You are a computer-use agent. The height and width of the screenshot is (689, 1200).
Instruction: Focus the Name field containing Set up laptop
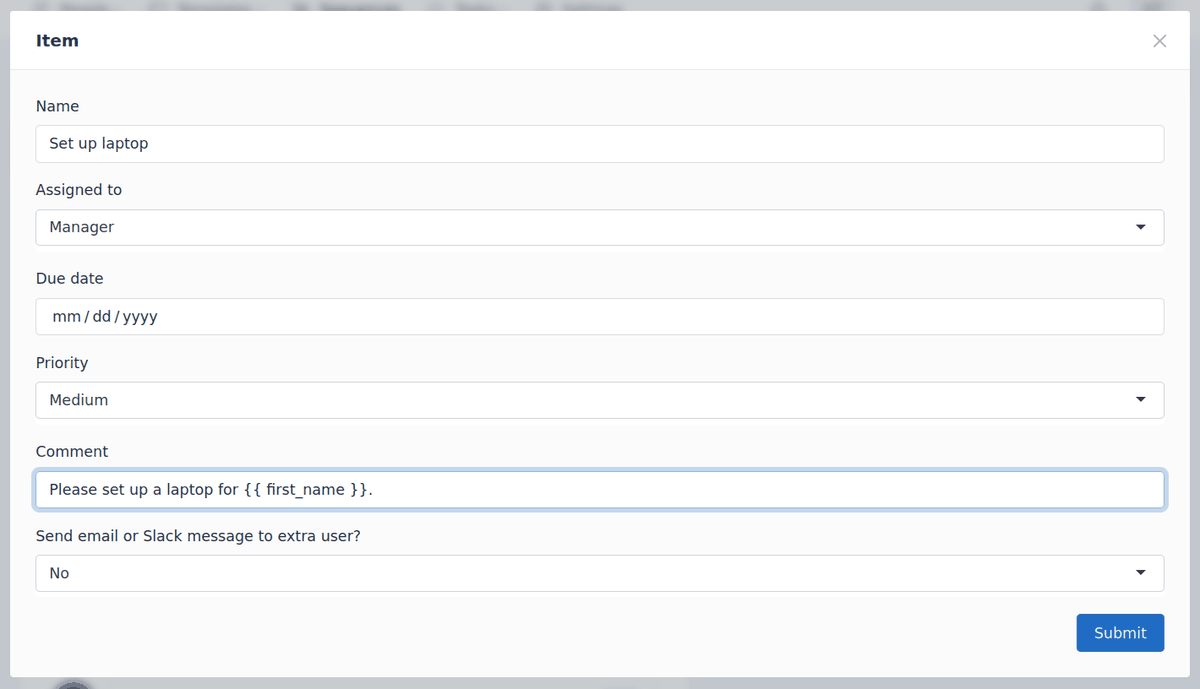[598, 143]
